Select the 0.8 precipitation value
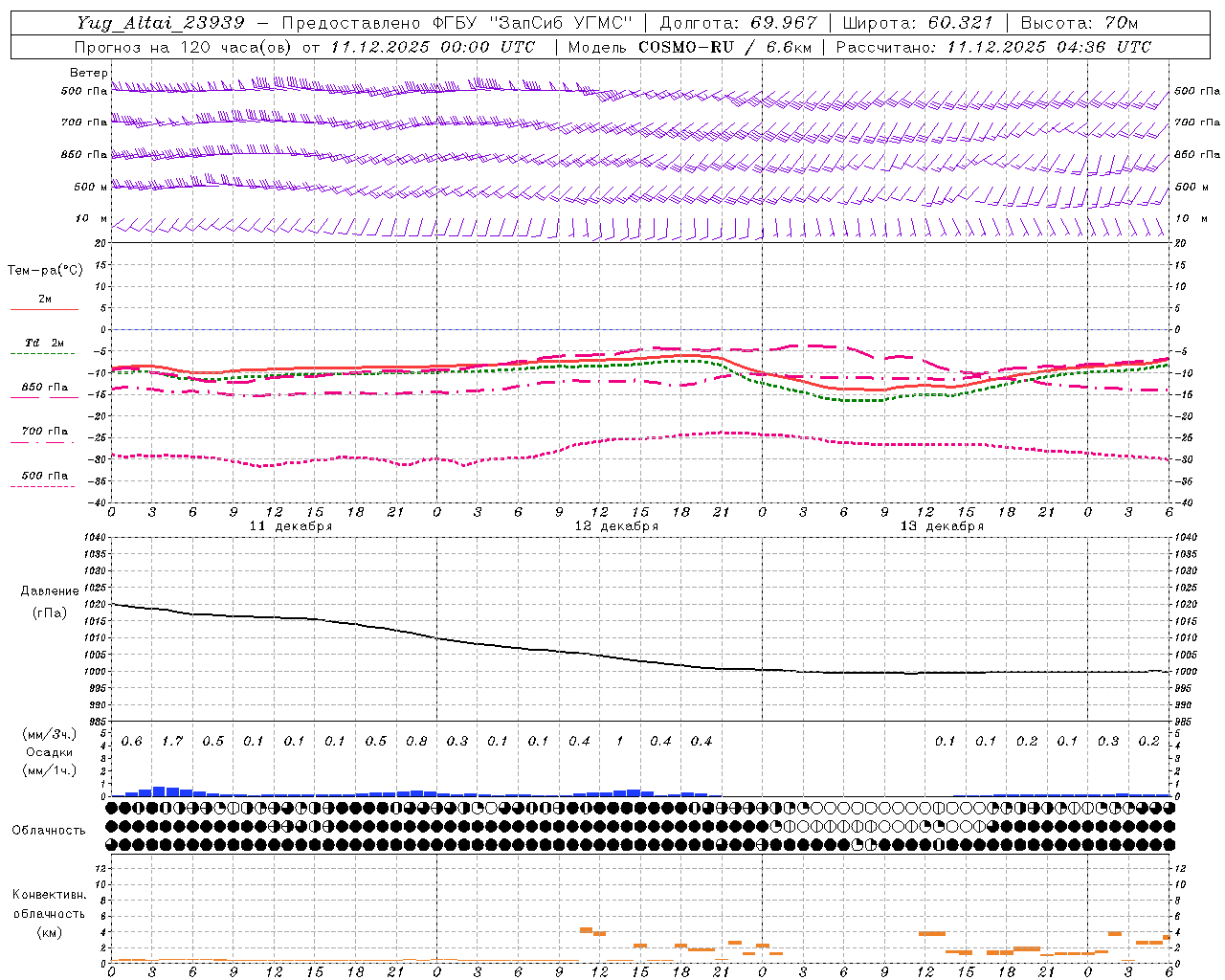The width and height of the screenshot is (1225, 980). pyautogui.click(x=416, y=742)
